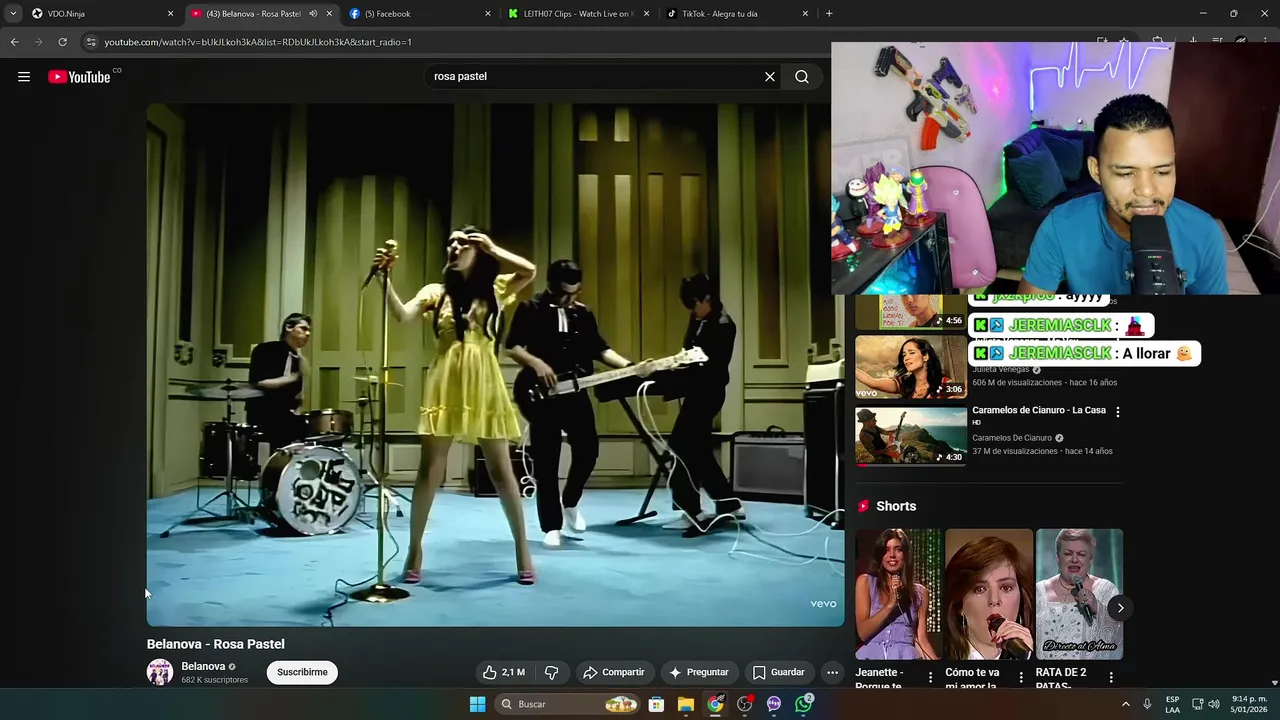
Task: Open Microsoft Store from the taskbar
Action: [x=656, y=704]
